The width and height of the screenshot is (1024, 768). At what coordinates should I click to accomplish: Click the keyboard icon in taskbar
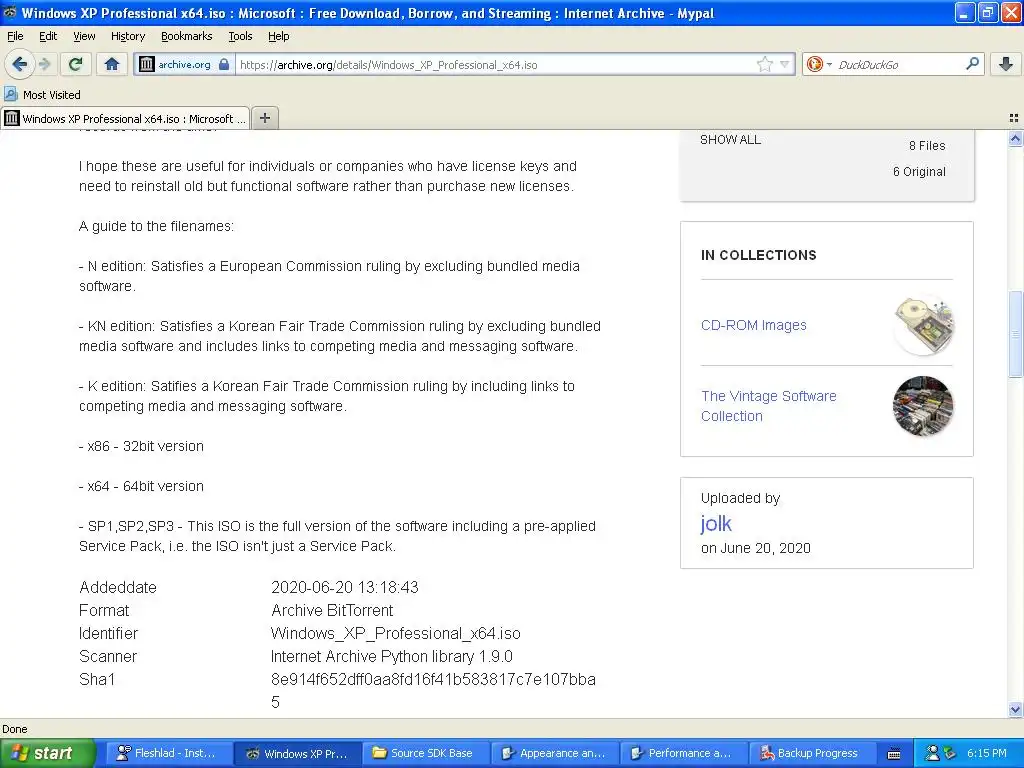[x=894, y=754]
